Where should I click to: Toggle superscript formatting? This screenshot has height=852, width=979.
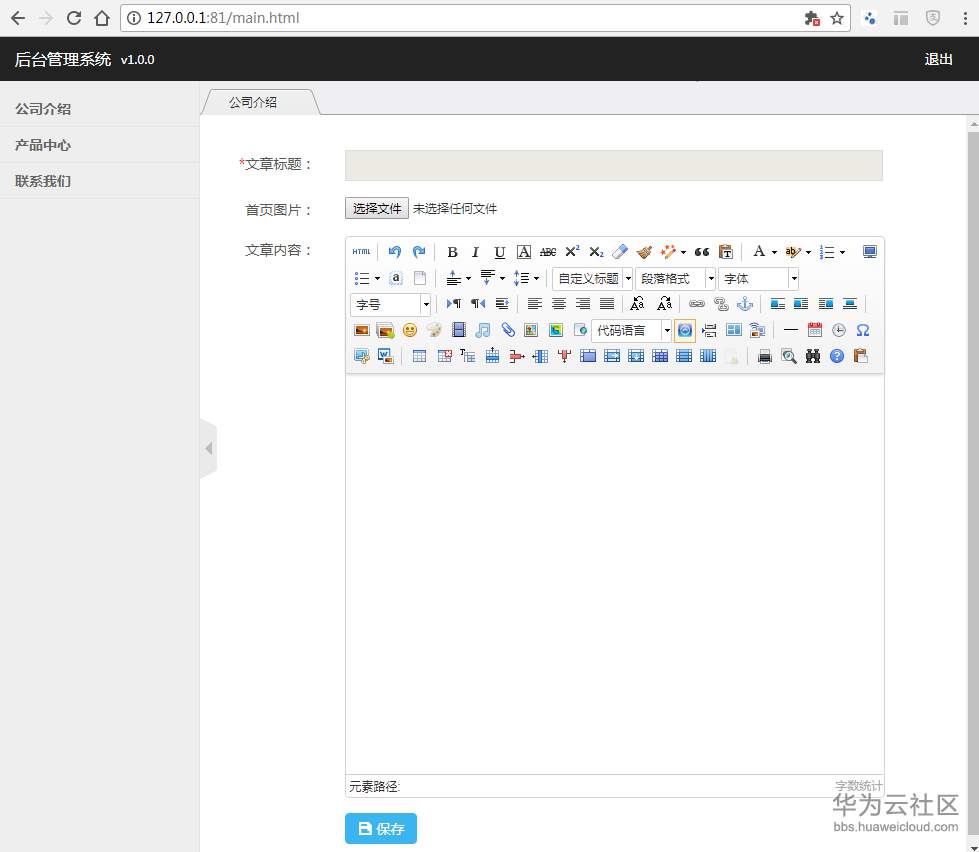572,252
